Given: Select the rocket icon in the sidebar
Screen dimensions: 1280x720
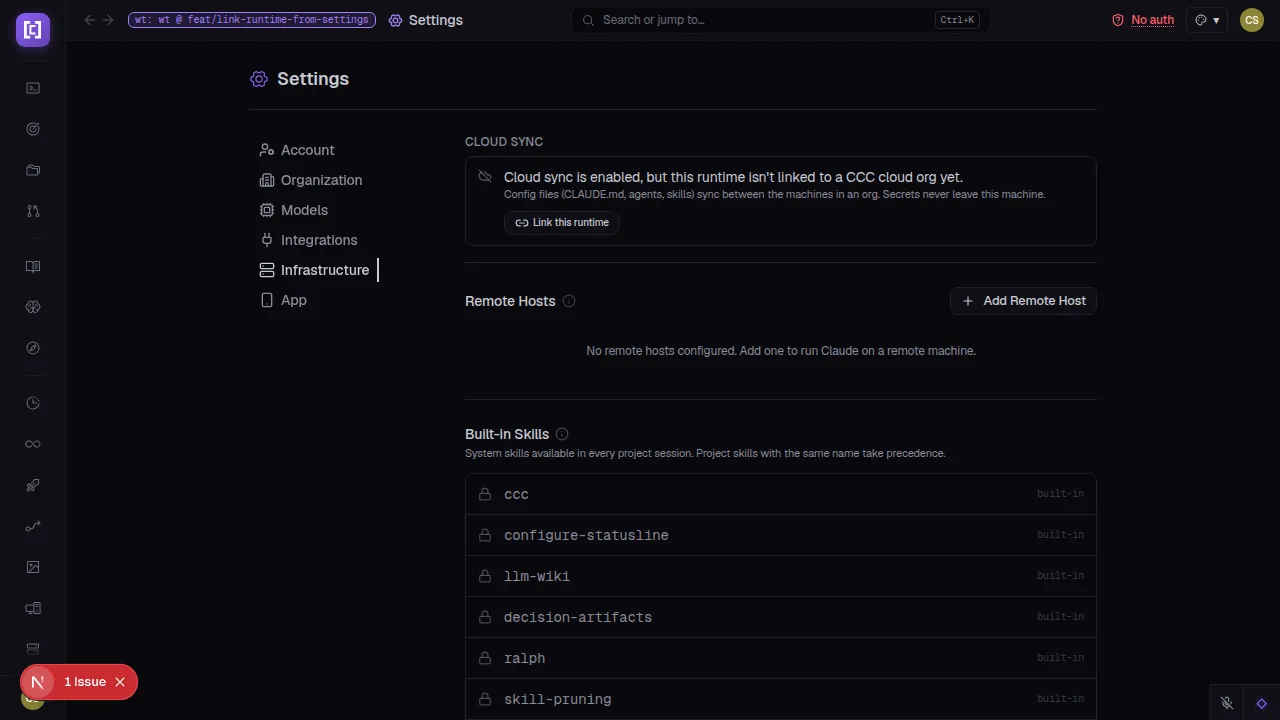Looking at the screenshot, I should pyautogui.click(x=33, y=485).
